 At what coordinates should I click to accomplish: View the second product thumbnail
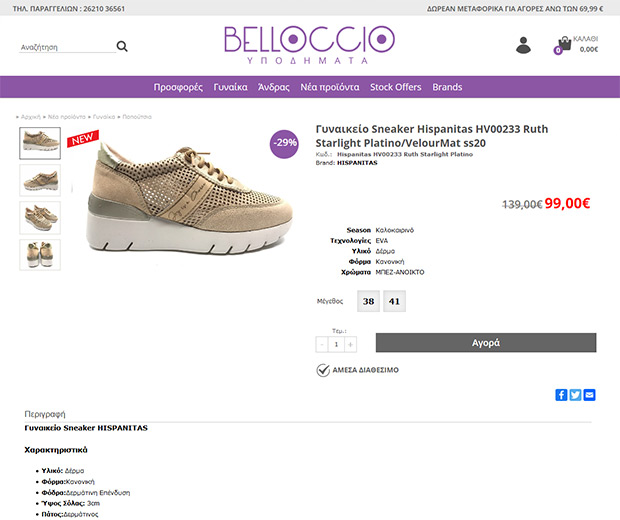[40, 179]
